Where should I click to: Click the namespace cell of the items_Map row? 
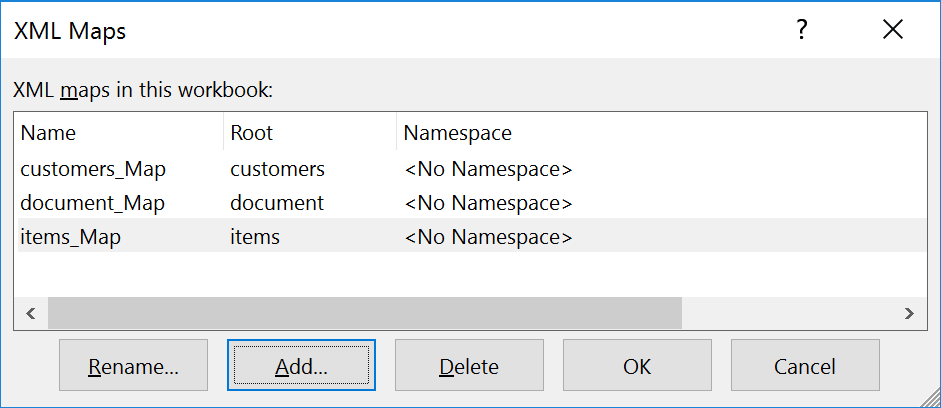coord(488,237)
